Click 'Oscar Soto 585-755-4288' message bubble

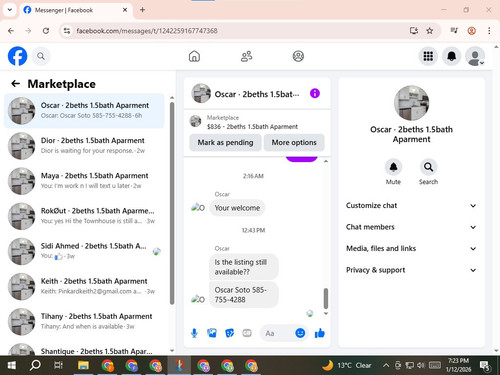coord(244,295)
